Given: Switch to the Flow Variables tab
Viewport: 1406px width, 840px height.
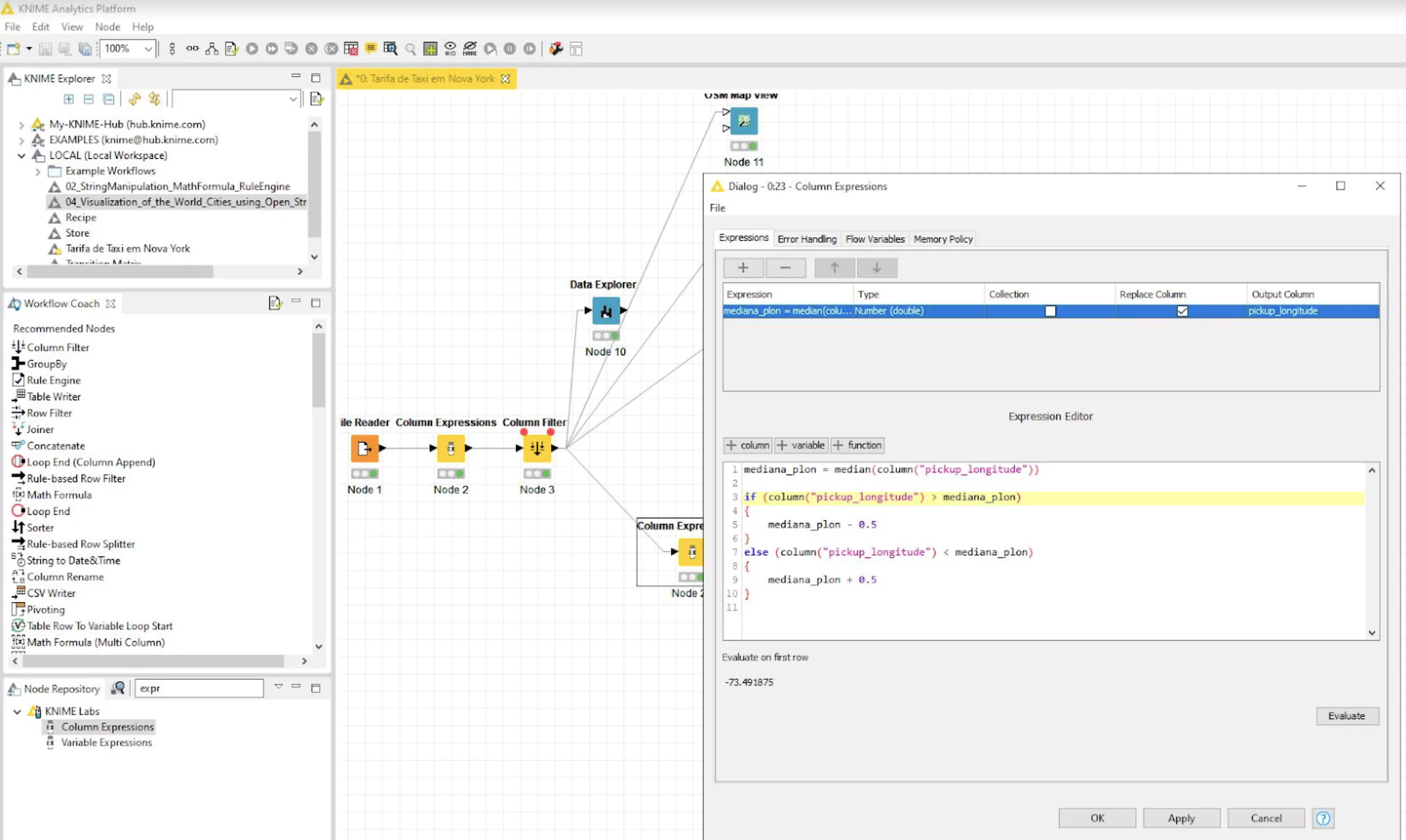Looking at the screenshot, I should [x=874, y=239].
